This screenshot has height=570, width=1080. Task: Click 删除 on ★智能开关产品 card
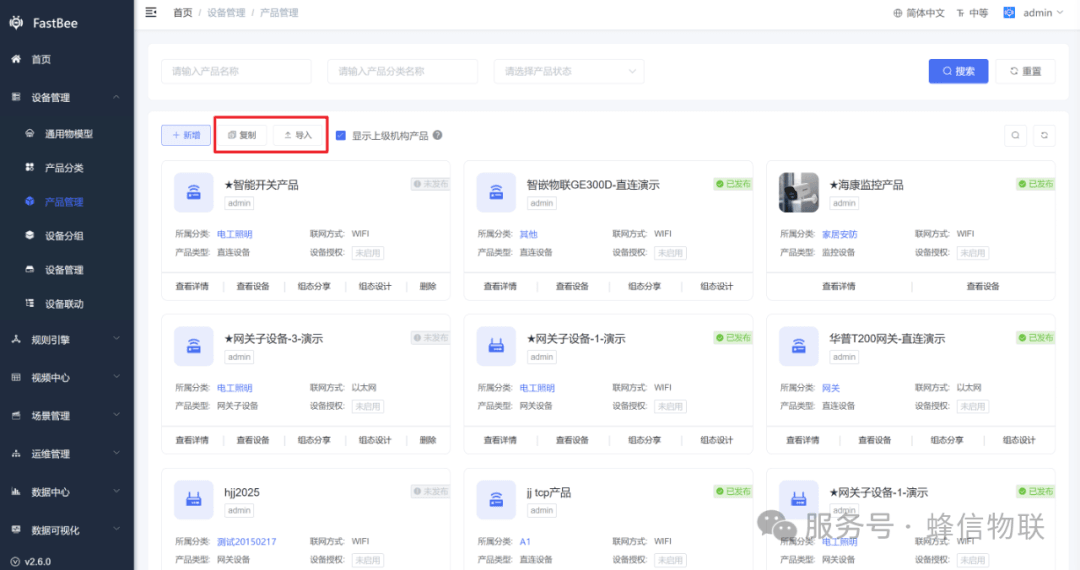[428, 286]
